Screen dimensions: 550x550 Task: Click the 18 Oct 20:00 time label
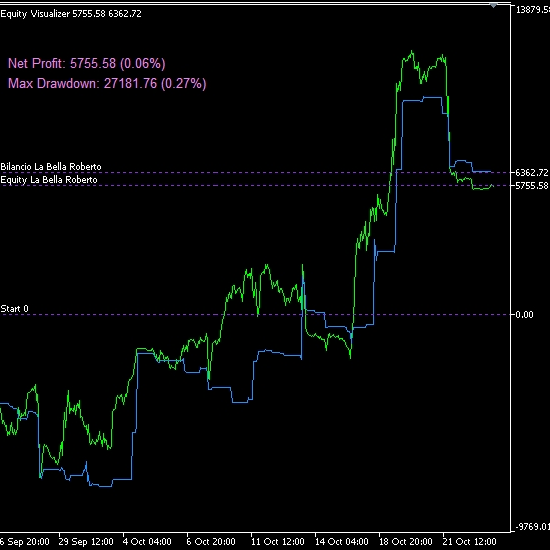coord(406,542)
